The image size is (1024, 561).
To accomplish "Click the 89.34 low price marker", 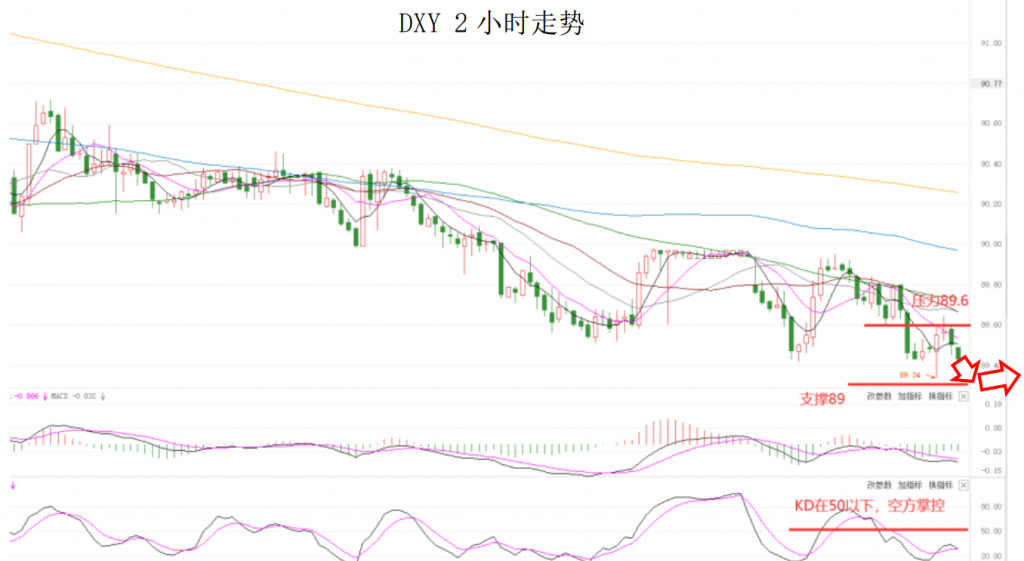I will tap(910, 375).
